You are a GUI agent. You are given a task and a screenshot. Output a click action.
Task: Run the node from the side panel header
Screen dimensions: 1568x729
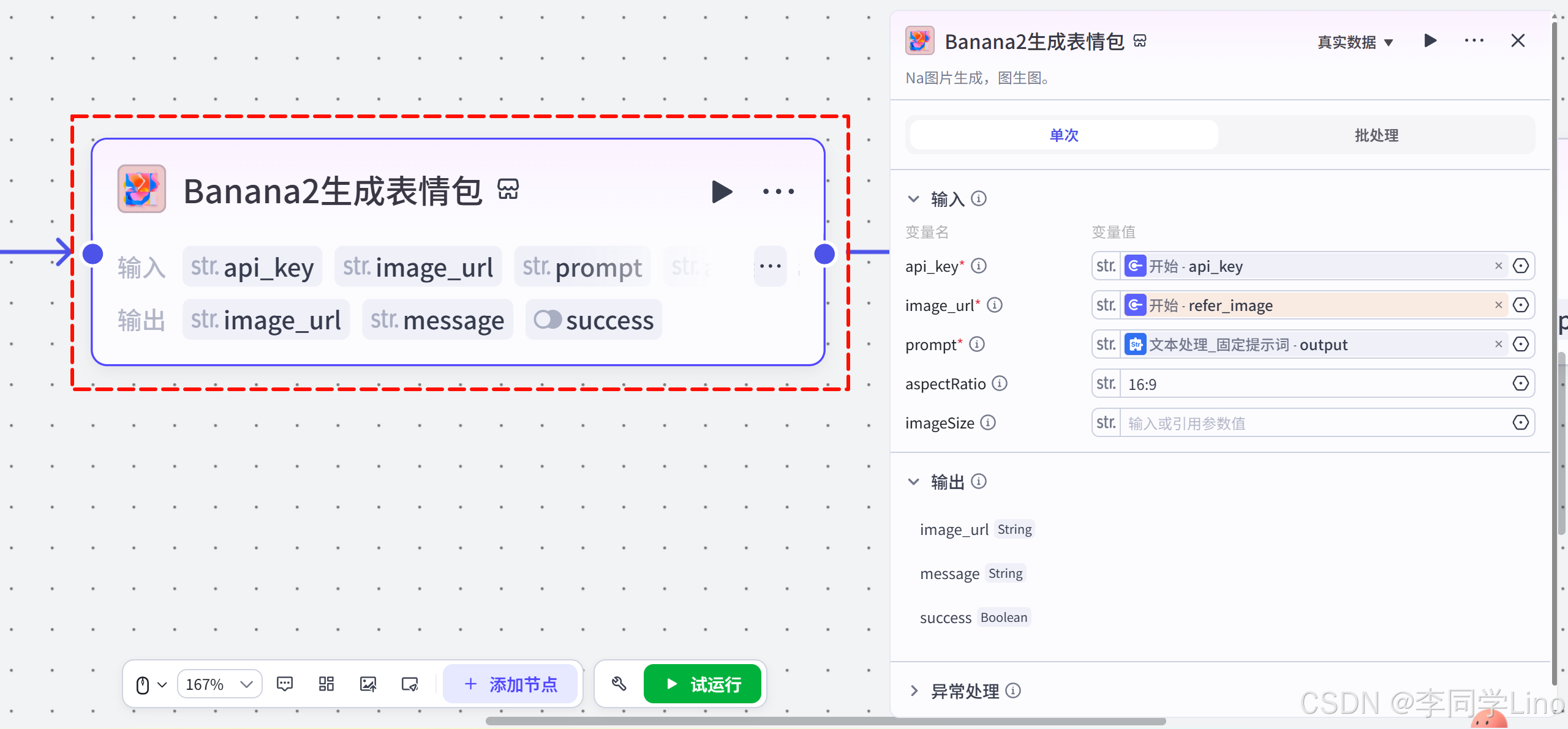[x=1430, y=41]
